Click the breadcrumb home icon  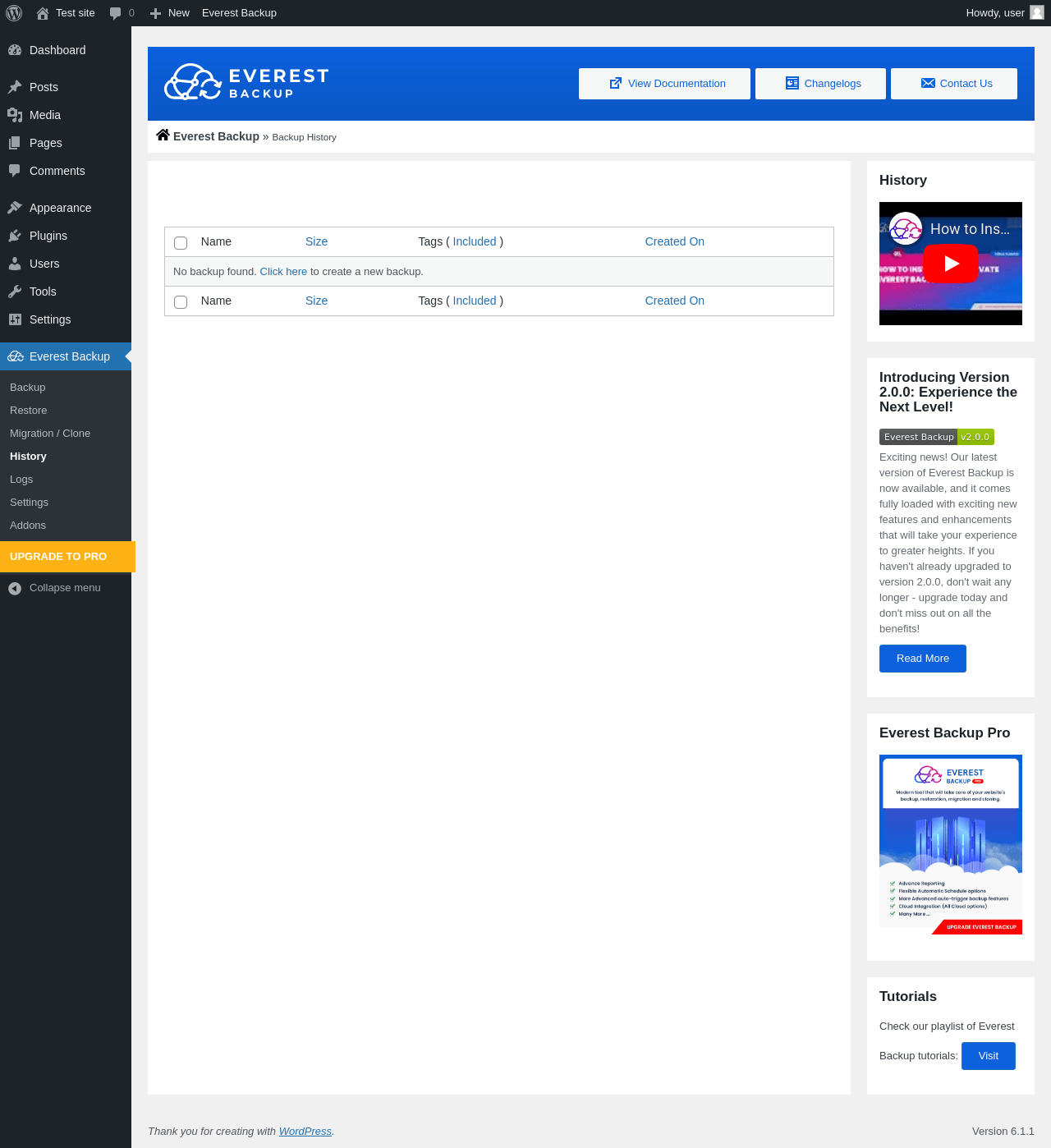point(163,135)
